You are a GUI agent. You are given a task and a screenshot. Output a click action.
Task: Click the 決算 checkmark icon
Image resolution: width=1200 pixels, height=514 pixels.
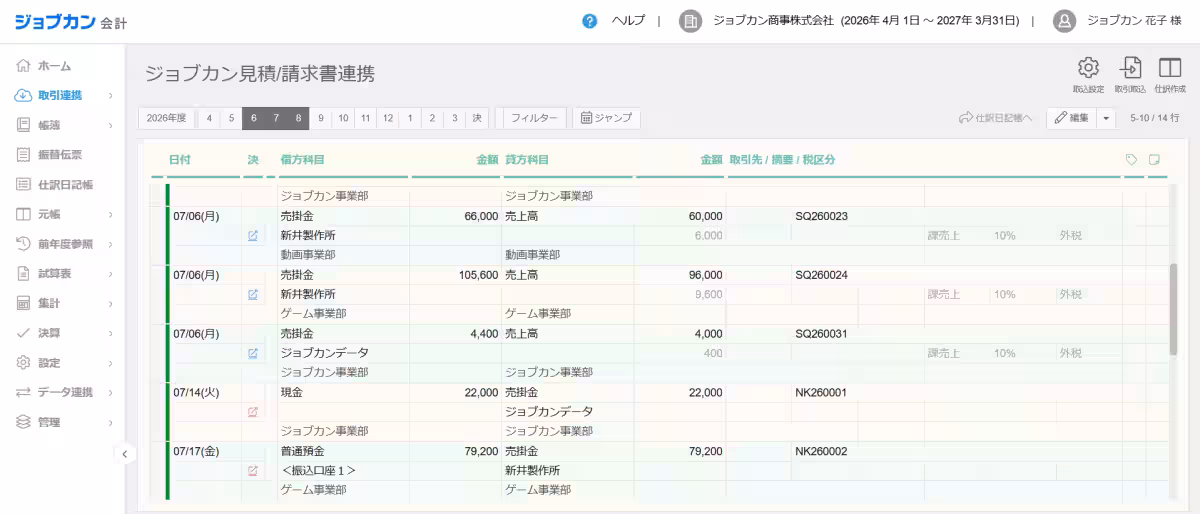(23, 333)
